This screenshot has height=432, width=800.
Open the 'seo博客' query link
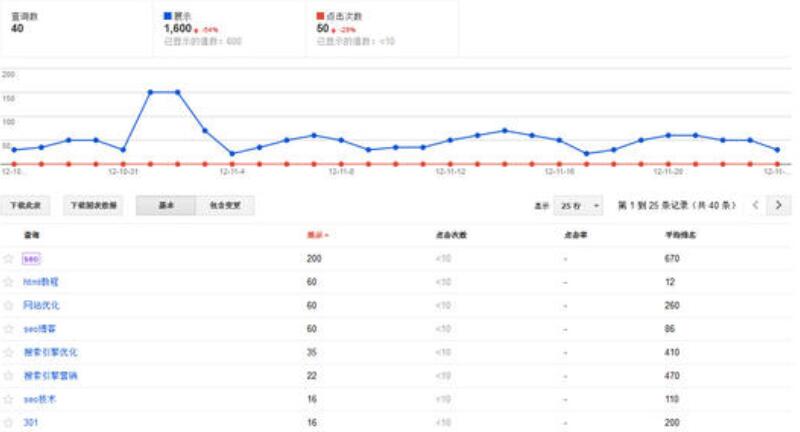click(x=39, y=328)
